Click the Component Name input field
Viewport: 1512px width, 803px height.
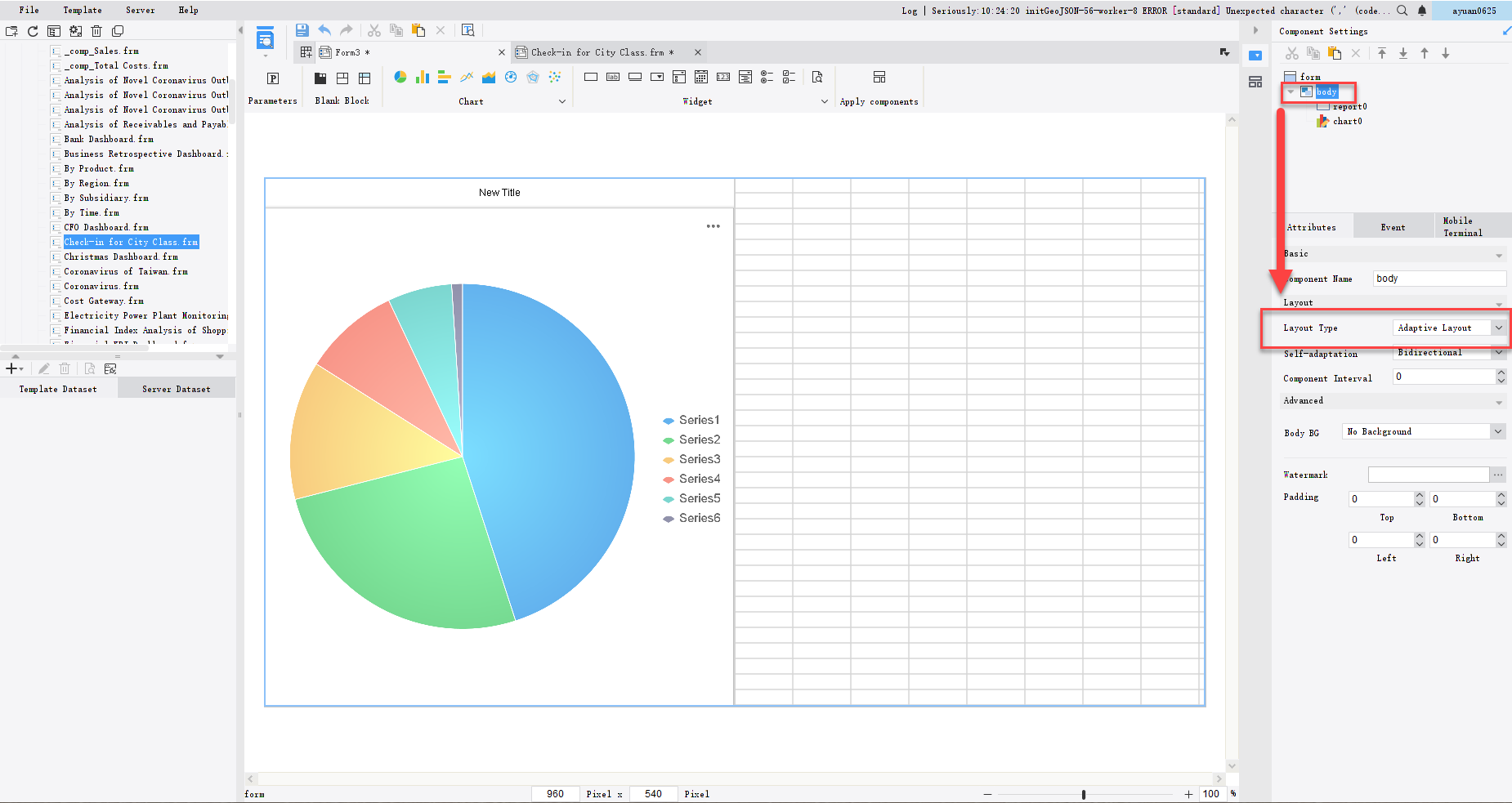1439,279
